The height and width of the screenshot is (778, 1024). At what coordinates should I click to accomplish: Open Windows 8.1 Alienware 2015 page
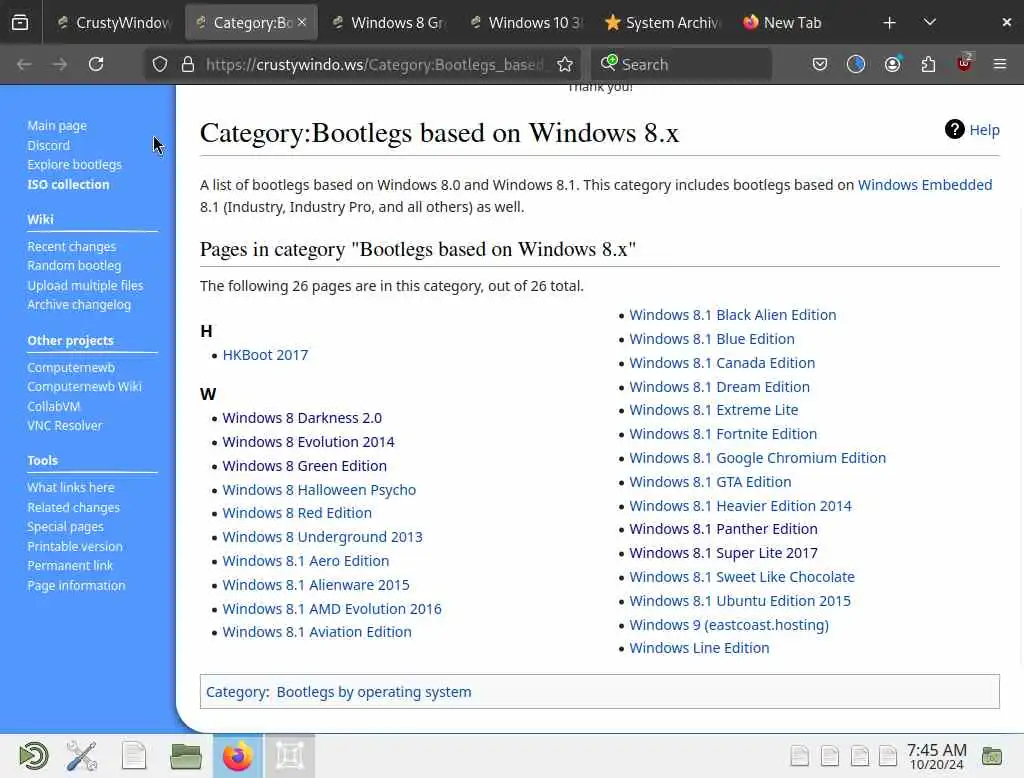315,585
